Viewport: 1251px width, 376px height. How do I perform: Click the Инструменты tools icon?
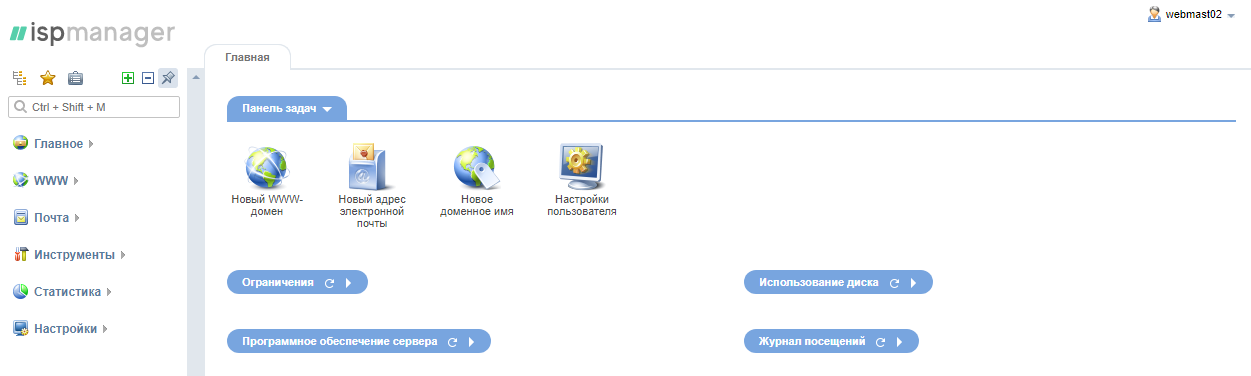click(20, 254)
